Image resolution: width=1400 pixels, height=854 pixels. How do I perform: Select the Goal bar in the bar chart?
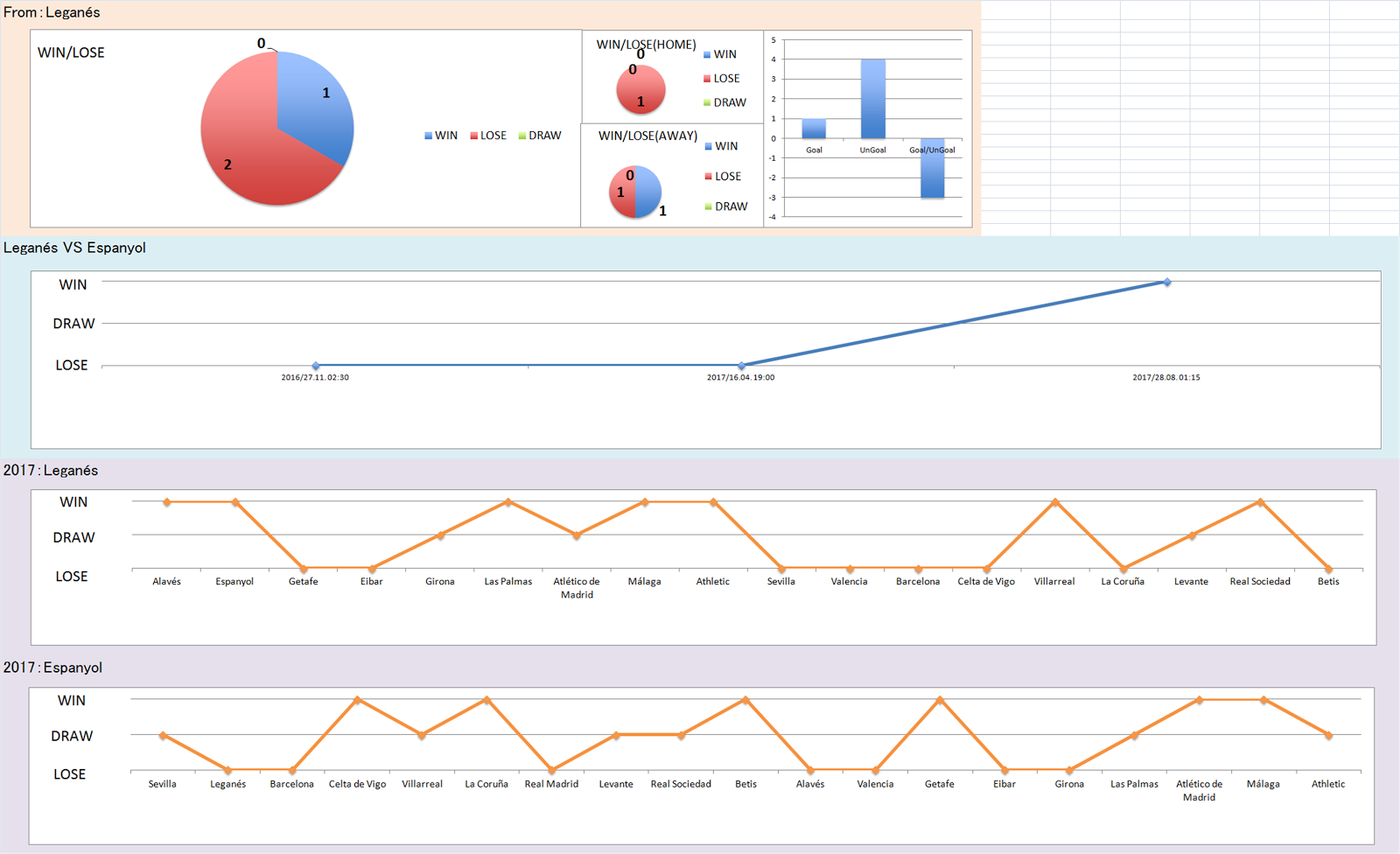tap(814, 129)
